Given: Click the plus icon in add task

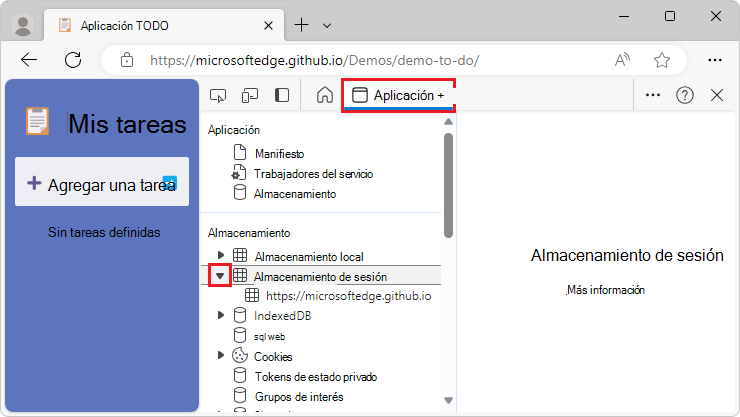Looking at the screenshot, I should click(x=34, y=183).
